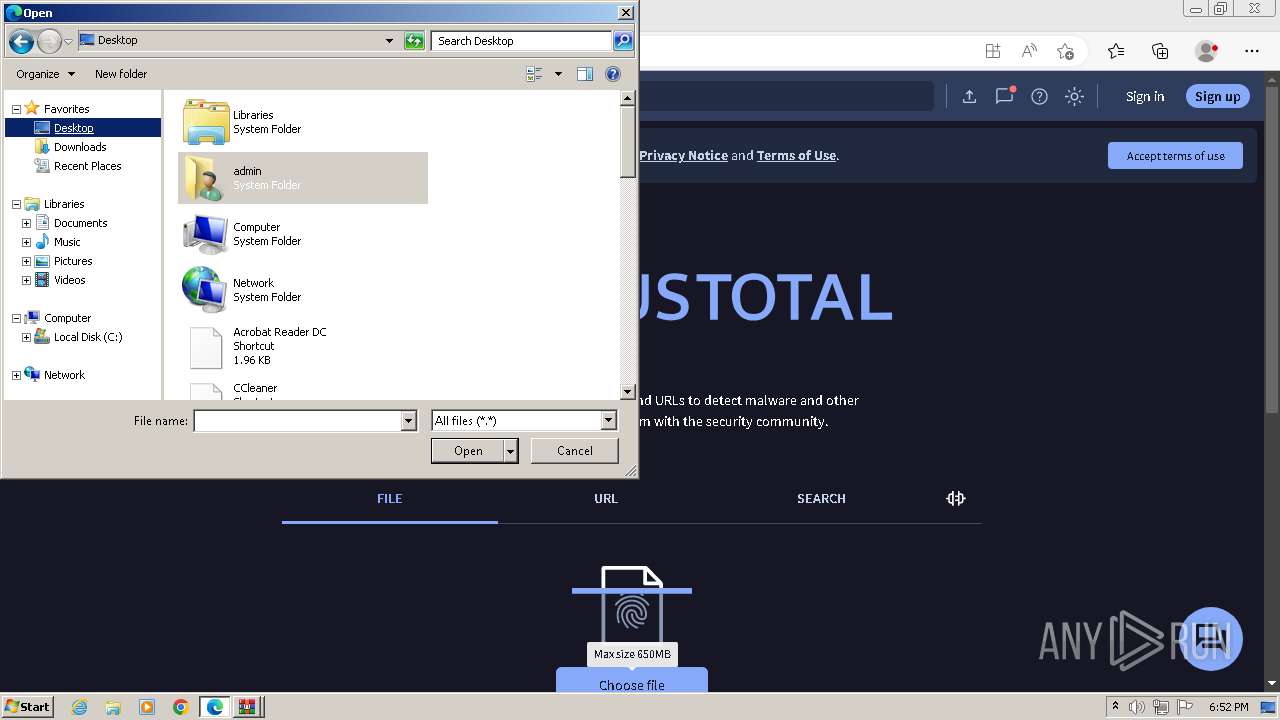Screen dimensions: 1280x720
Task: Expand the Network tree node
Action: (16, 375)
